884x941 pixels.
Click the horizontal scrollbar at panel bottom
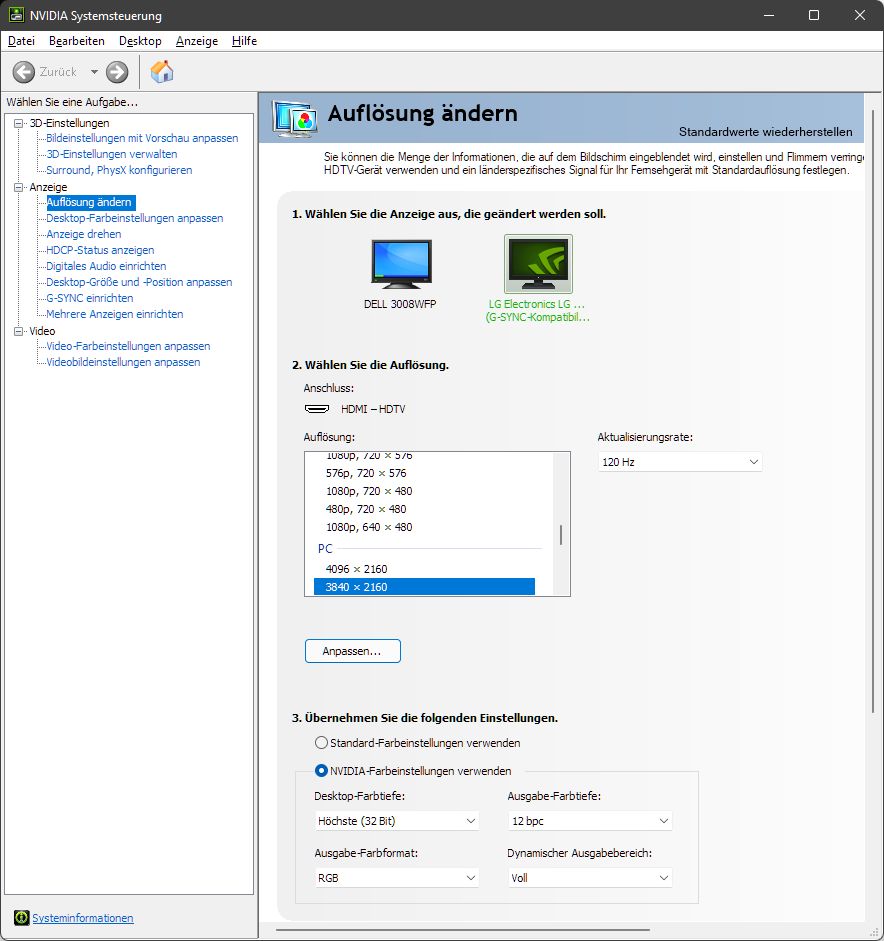463,930
